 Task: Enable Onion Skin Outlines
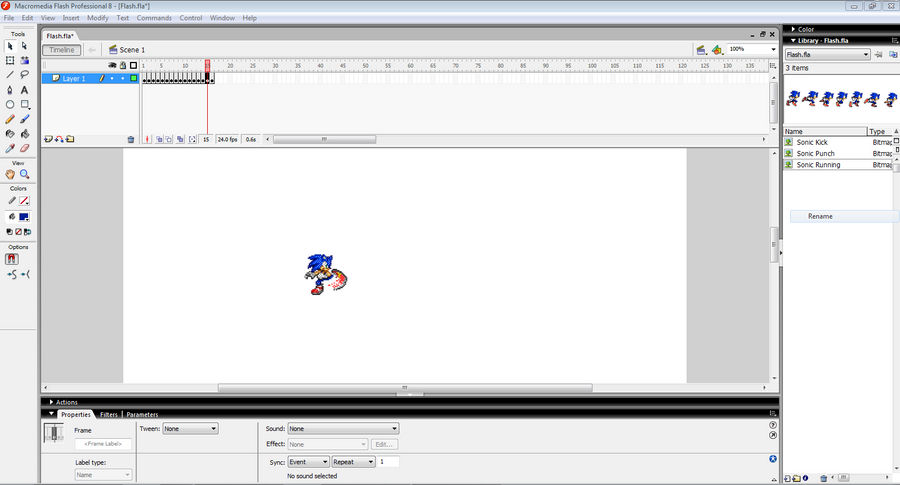[x=169, y=139]
